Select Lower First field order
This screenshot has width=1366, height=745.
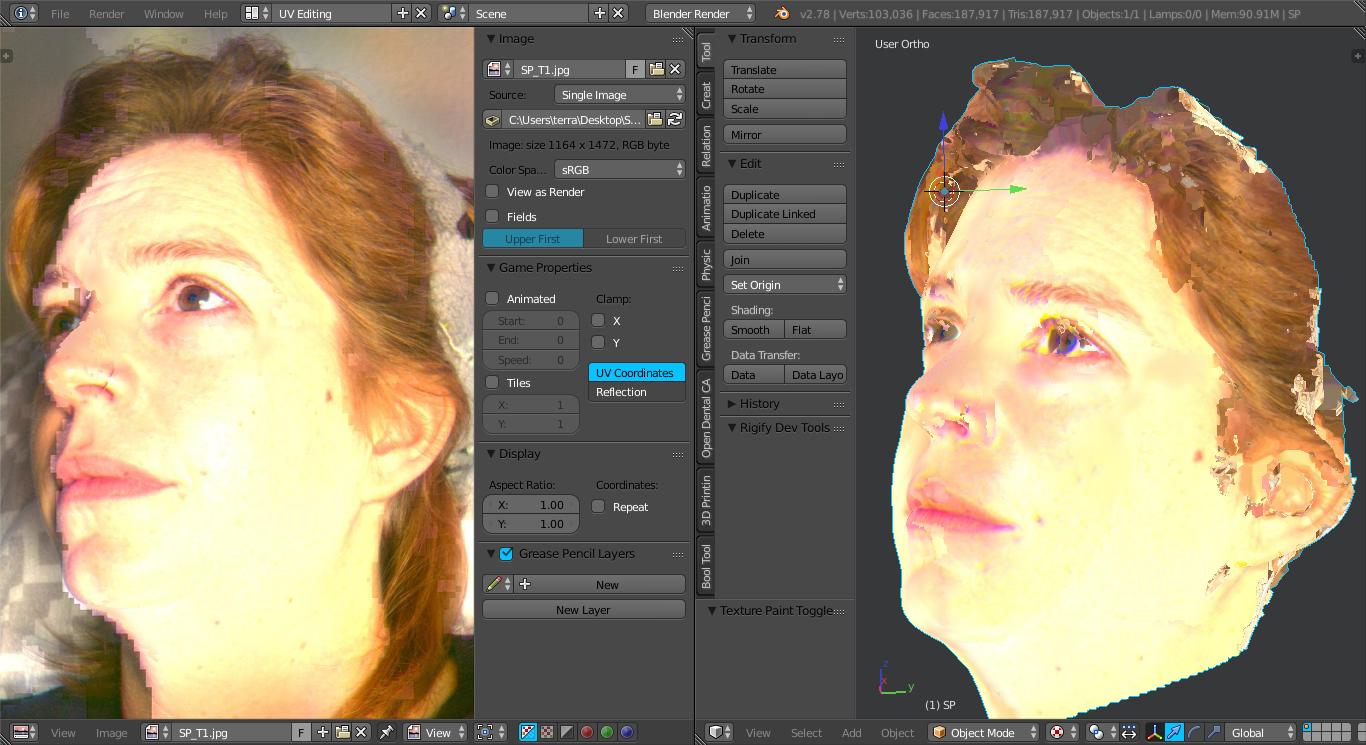point(634,238)
